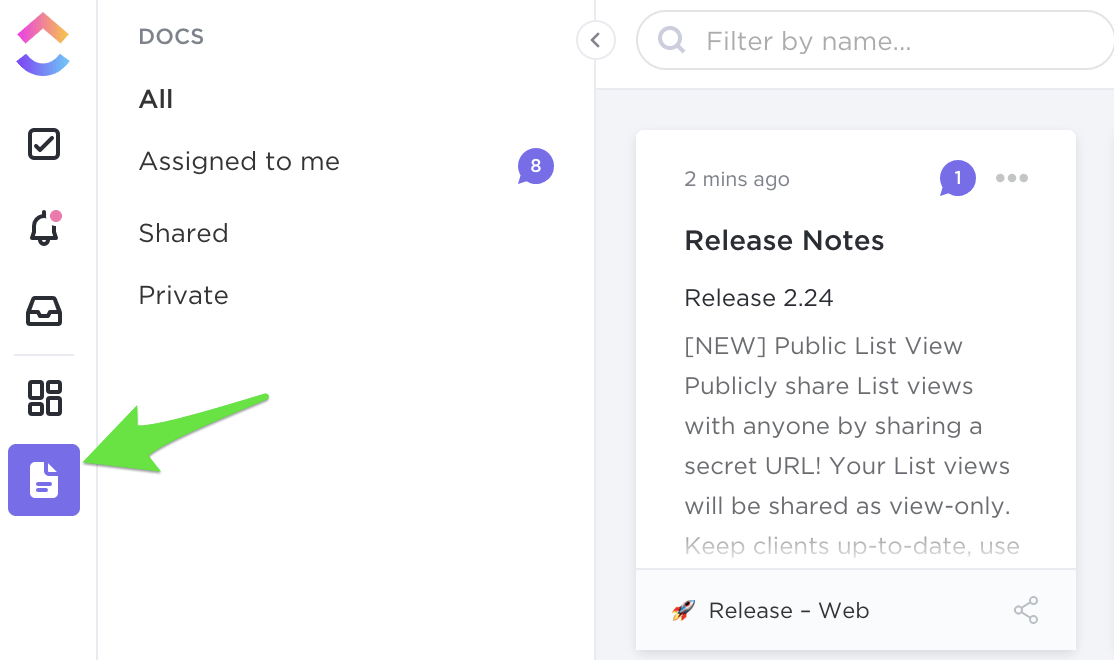Open the Dashboards grid icon

pyautogui.click(x=44, y=397)
